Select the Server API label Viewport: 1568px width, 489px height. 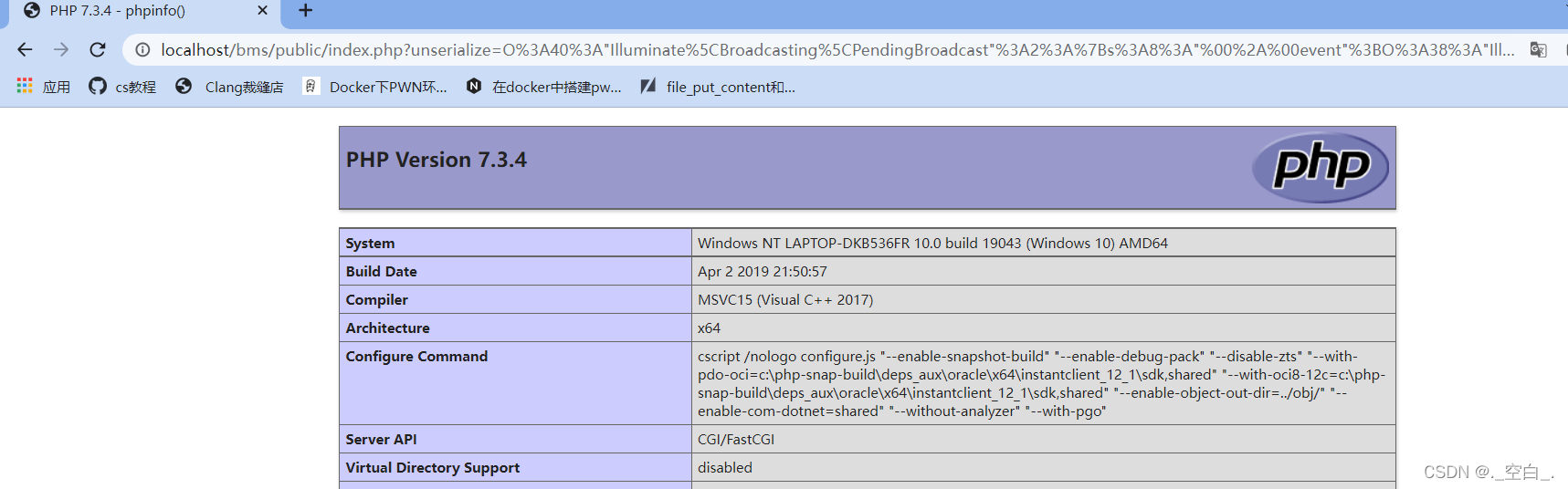click(381, 439)
